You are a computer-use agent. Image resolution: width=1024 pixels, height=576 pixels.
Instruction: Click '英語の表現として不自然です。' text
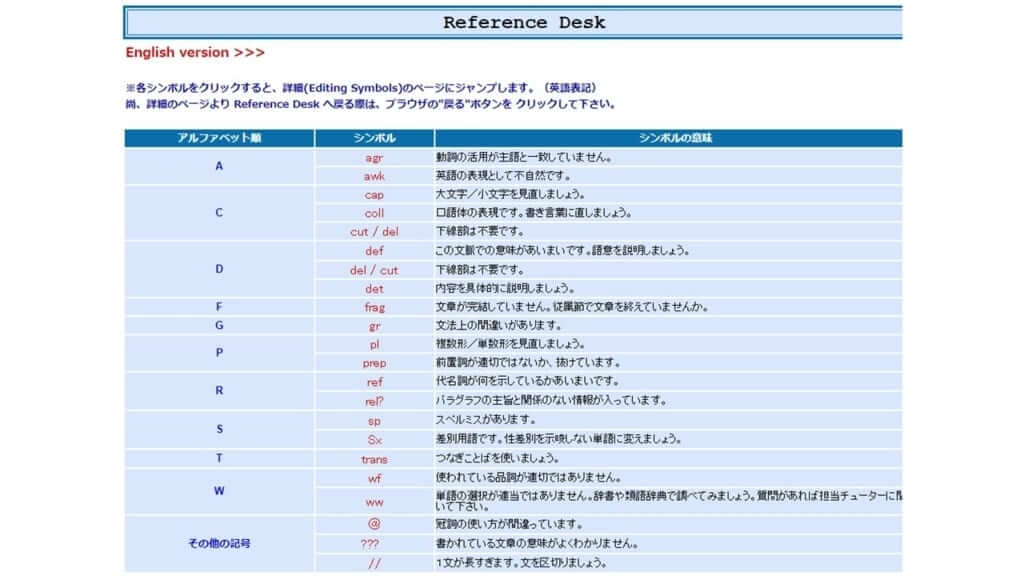[504, 176]
